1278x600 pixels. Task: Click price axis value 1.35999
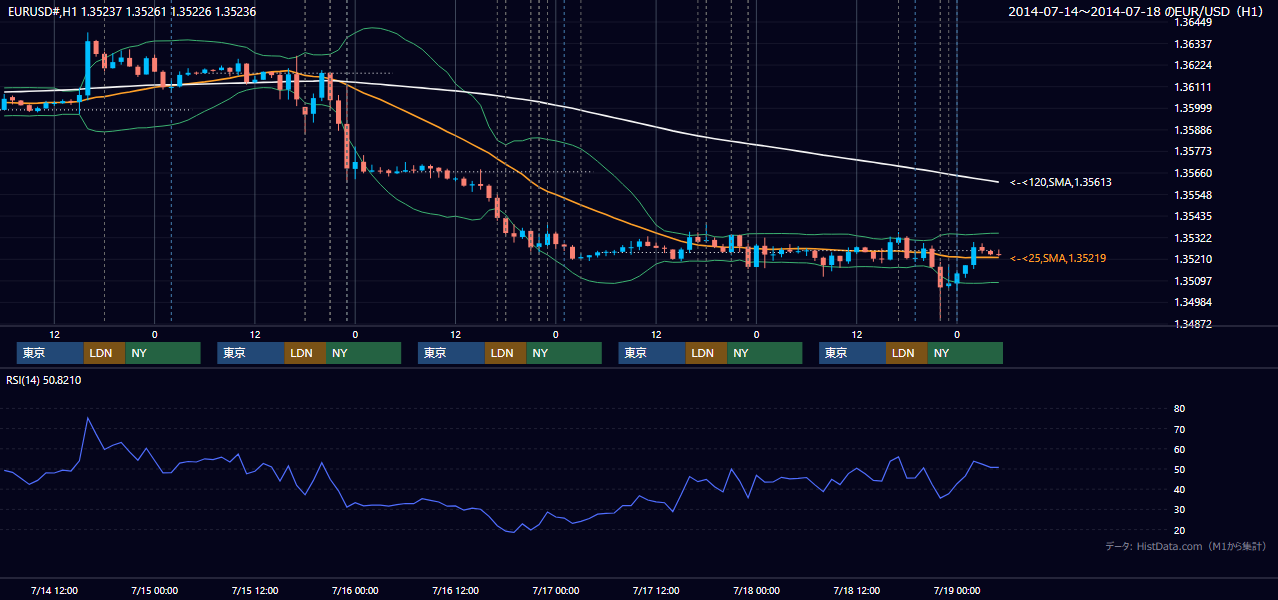[x=1193, y=108]
